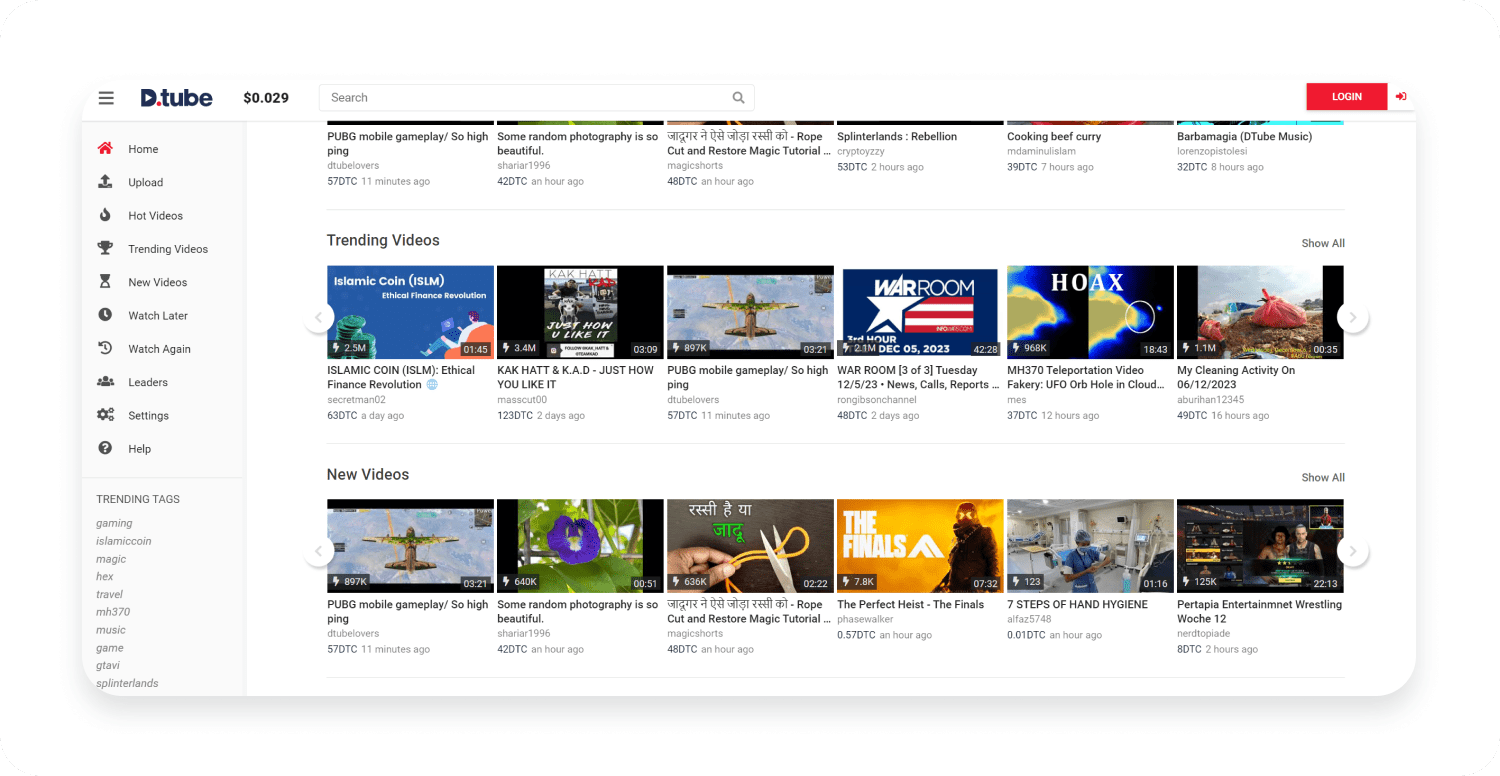Click the sign-in arrow icon beside LOGIN

1401,97
